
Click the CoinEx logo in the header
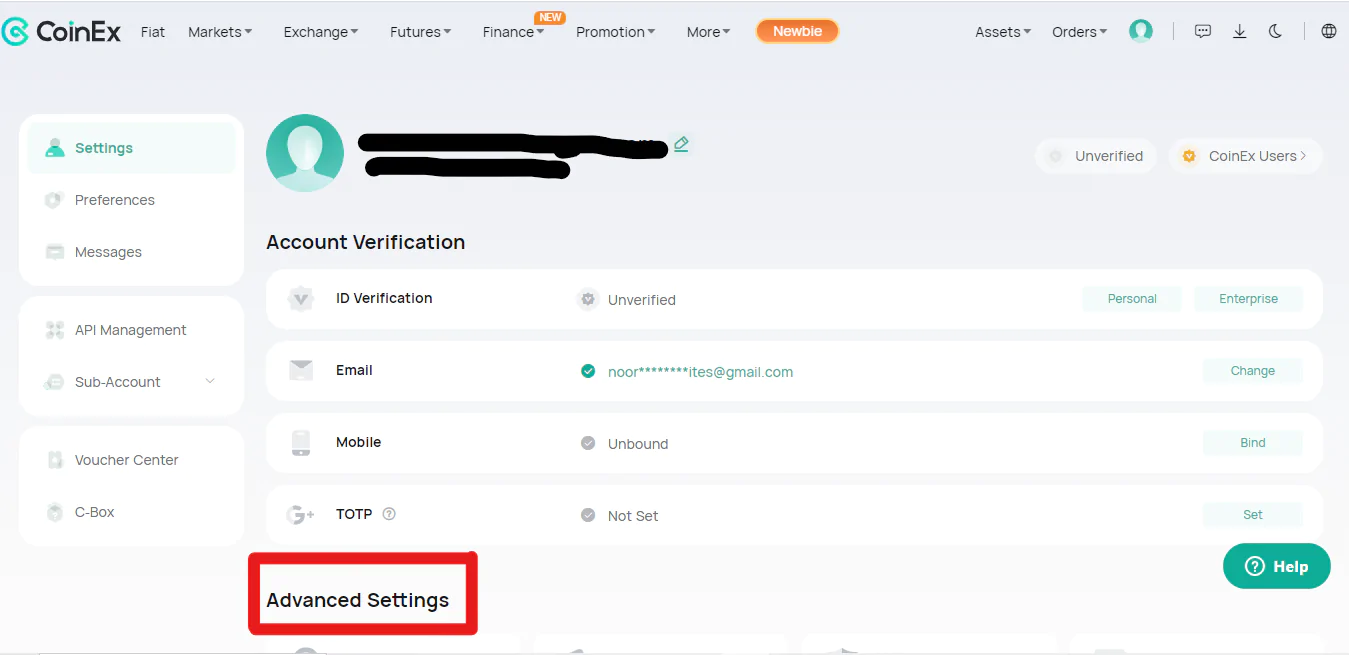[x=61, y=32]
